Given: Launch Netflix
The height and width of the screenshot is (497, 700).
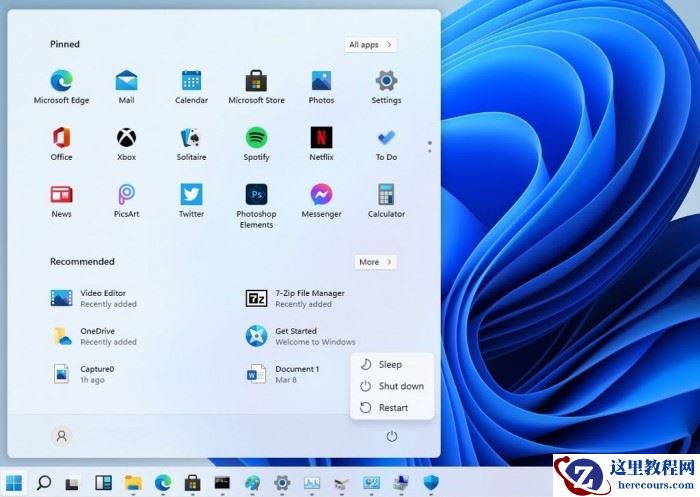Looking at the screenshot, I should click(x=321, y=144).
